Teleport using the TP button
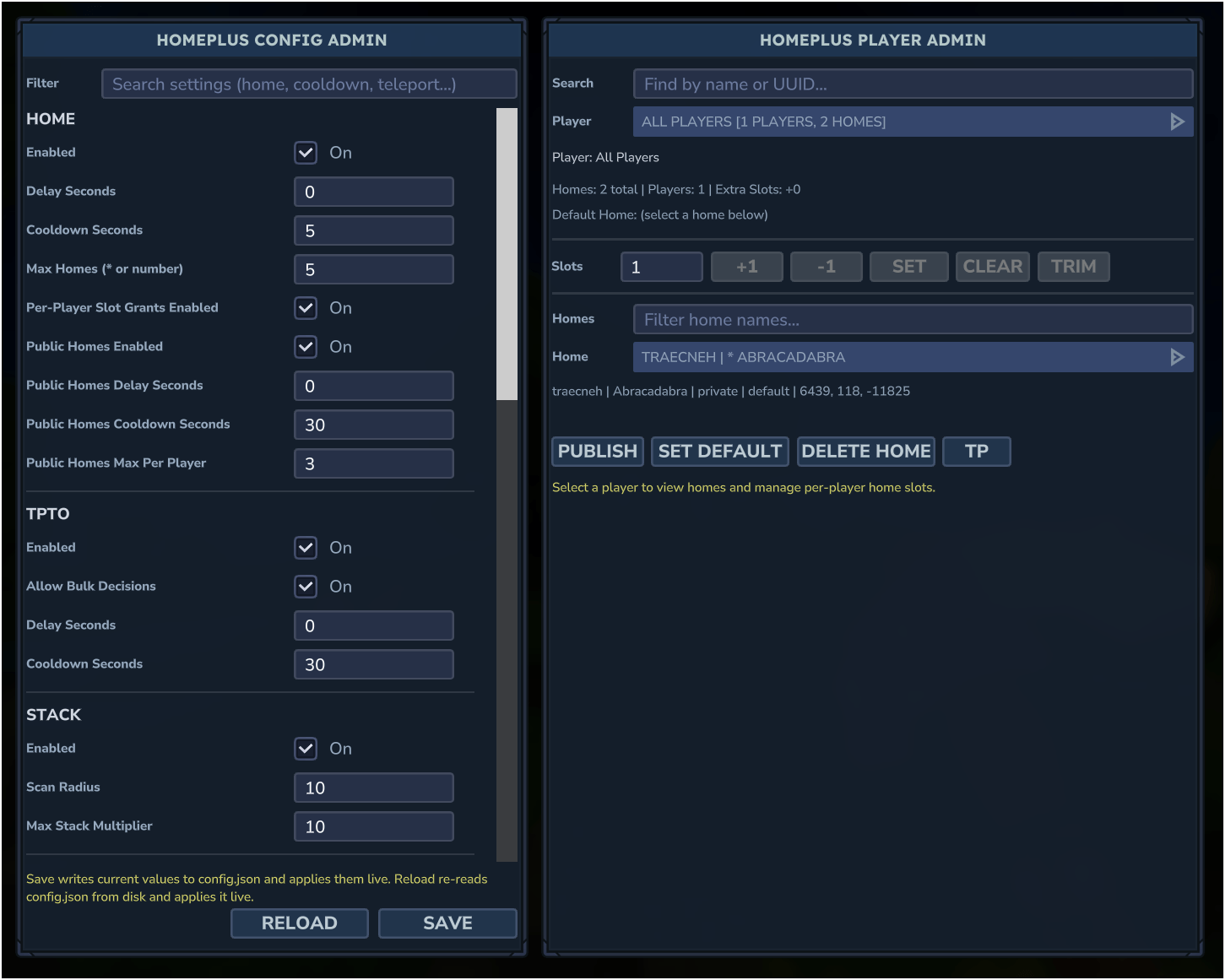The width and height of the screenshot is (1225, 980). tap(976, 452)
